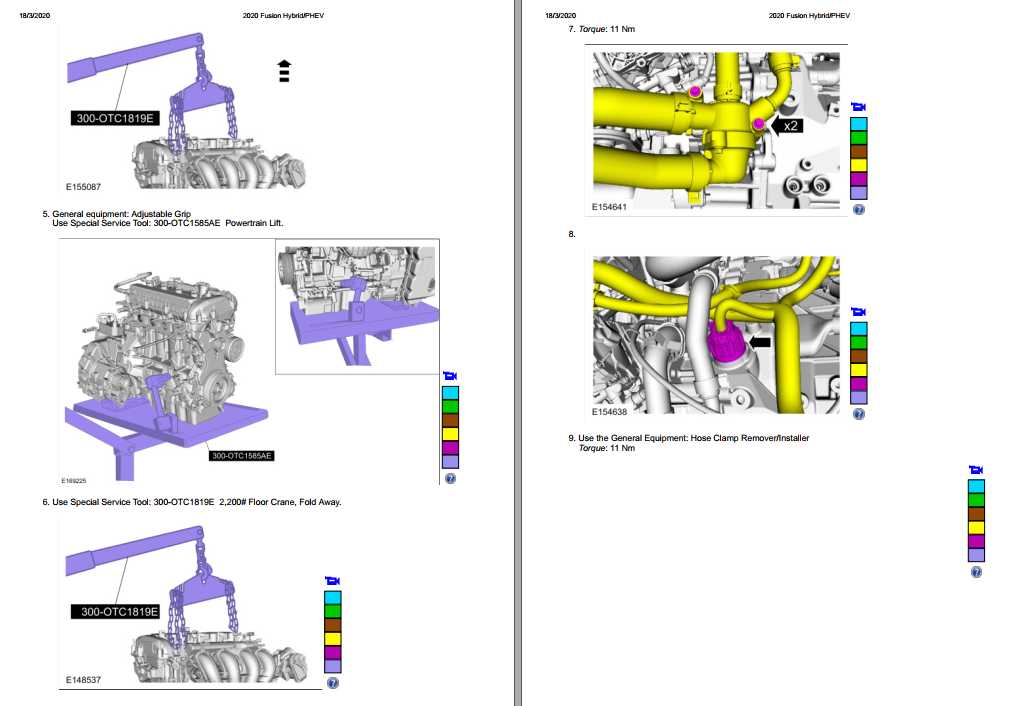
Task: Select lavender swatch in E169225 legend
Action: click(451, 462)
